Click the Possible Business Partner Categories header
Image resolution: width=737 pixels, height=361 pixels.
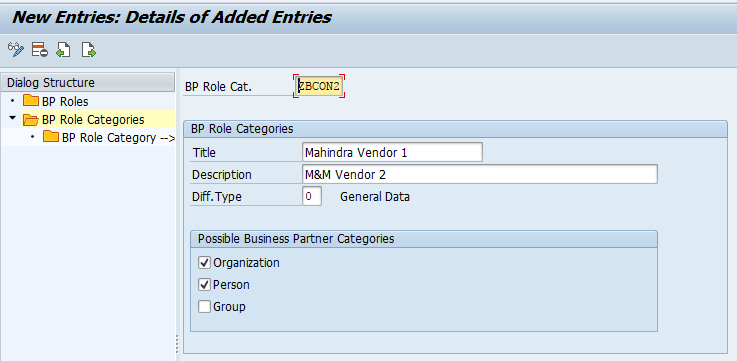(423, 239)
